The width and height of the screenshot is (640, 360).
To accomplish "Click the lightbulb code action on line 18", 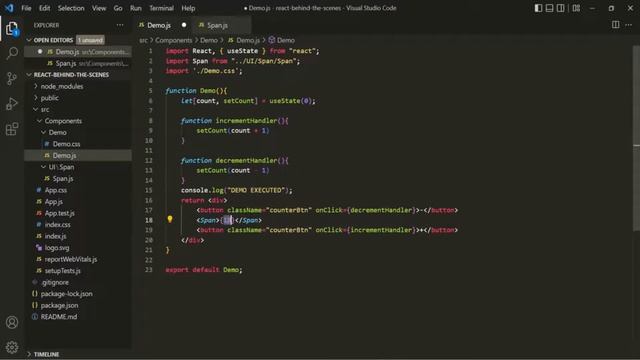I will click(170, 220).
